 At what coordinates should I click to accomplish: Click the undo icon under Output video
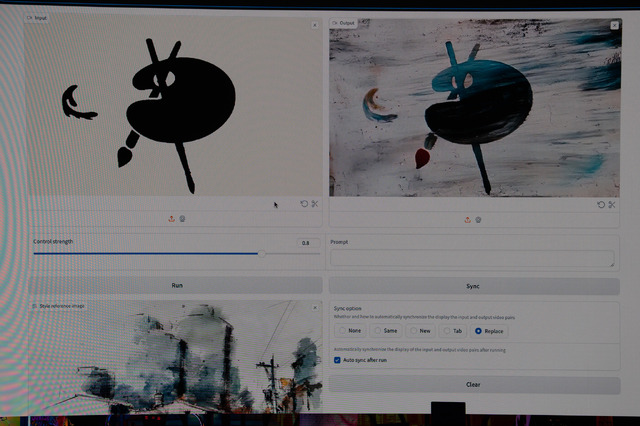coord(601,204)
